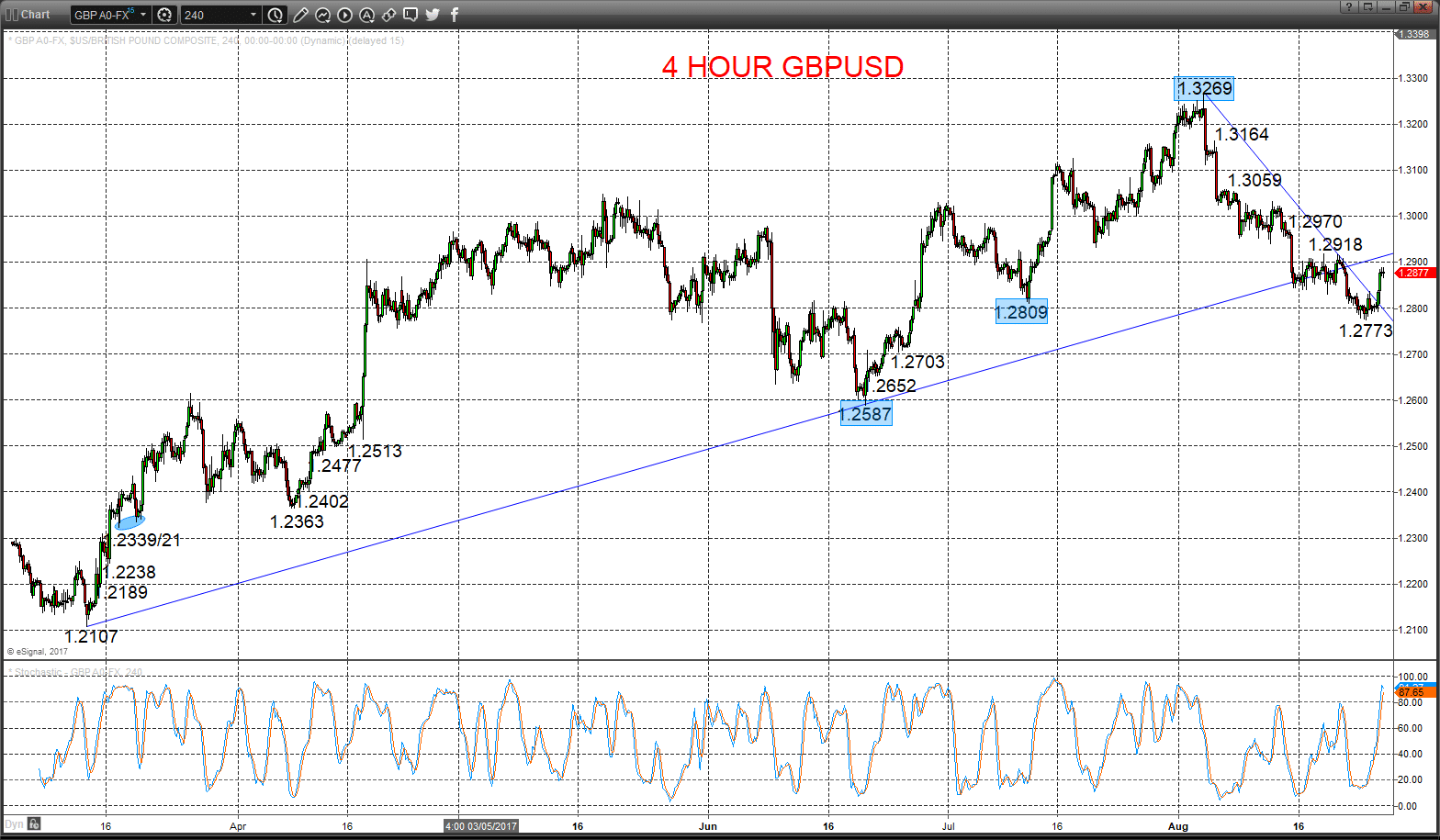
Task: Click the GBP A0-FX composite description header text
Action: click(206, 40)
